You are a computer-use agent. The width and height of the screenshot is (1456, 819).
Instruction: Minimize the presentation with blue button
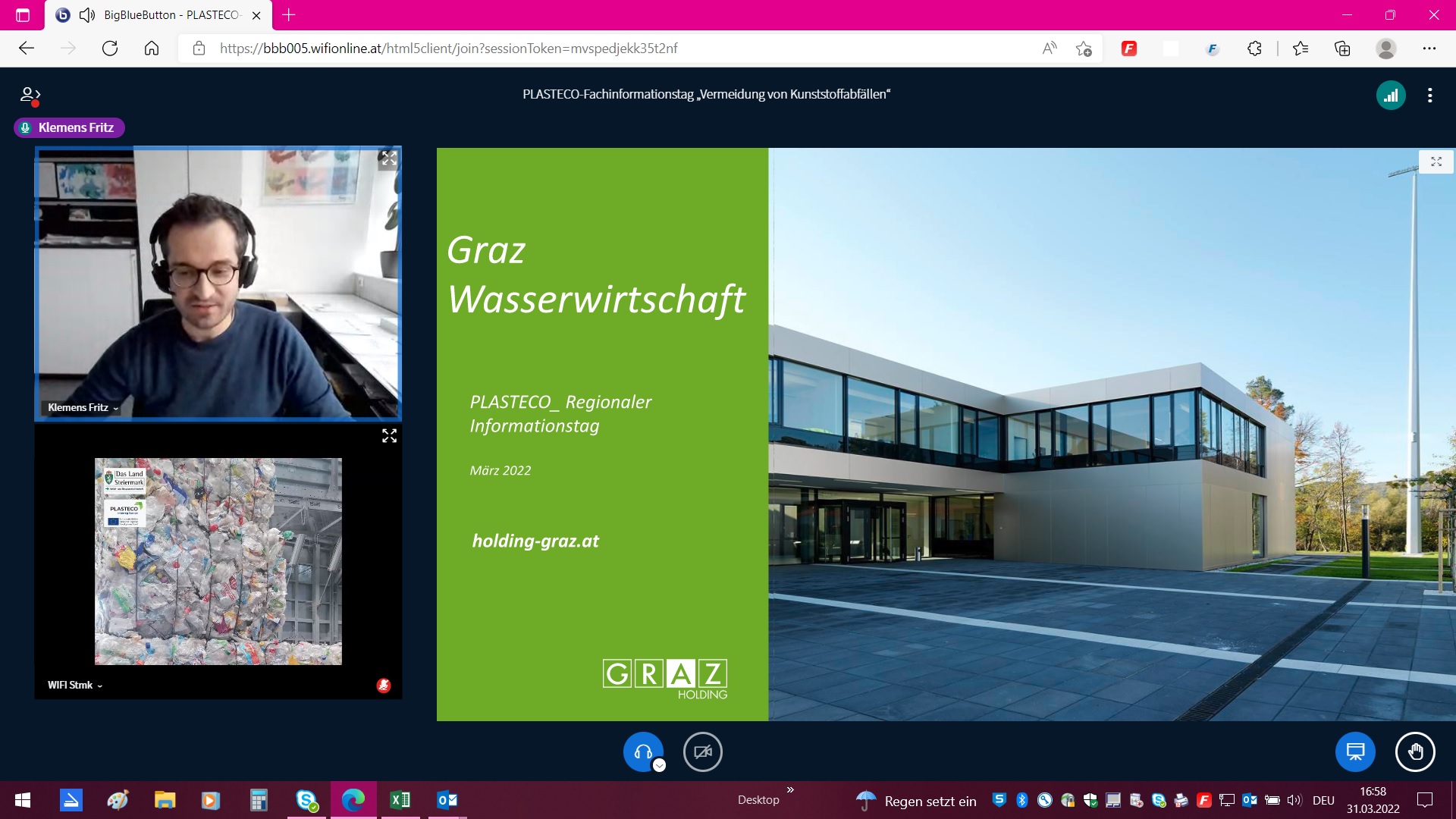click(x=1354, y=752)
